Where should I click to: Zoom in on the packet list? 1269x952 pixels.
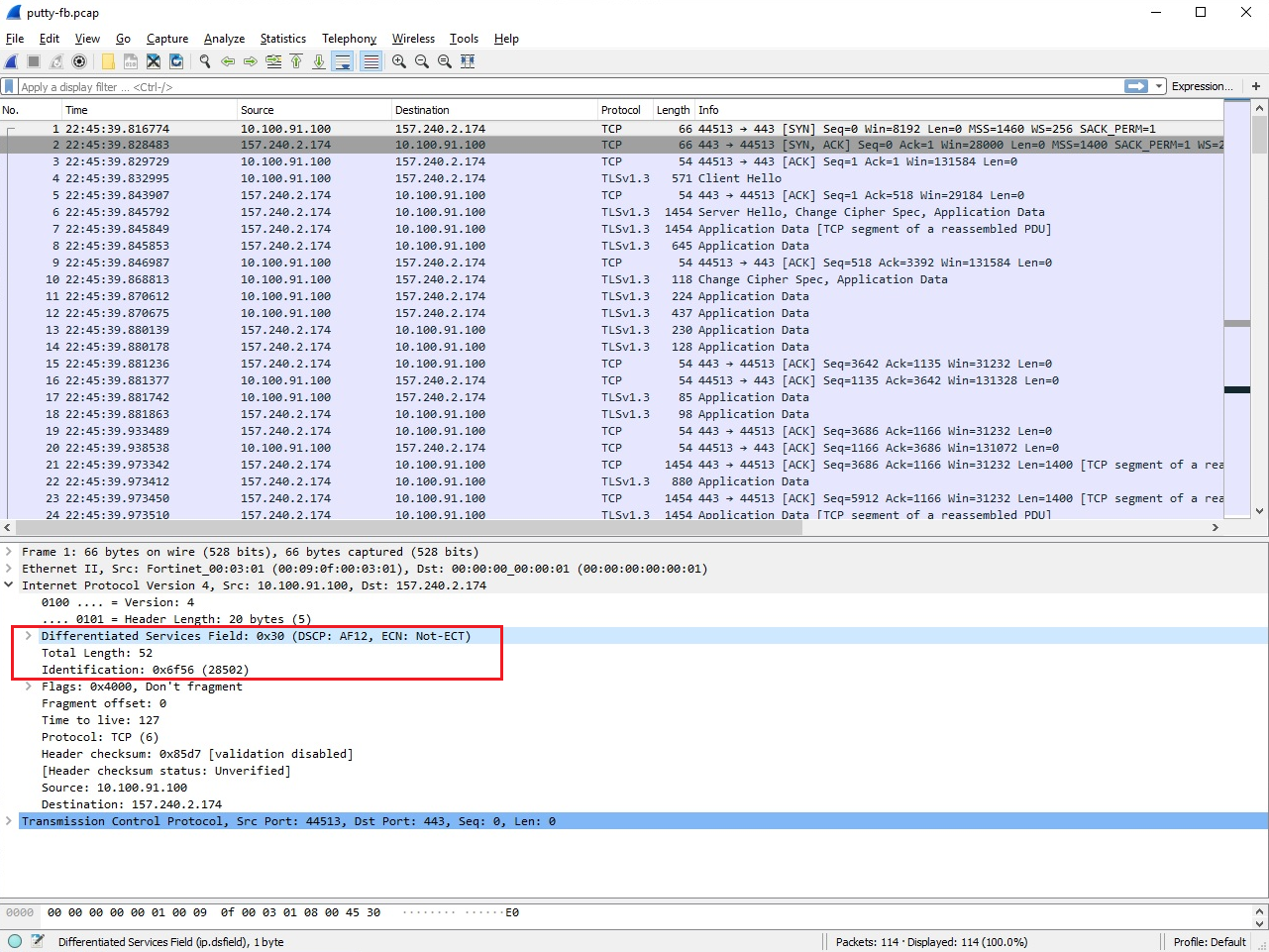tap(397, 61)
